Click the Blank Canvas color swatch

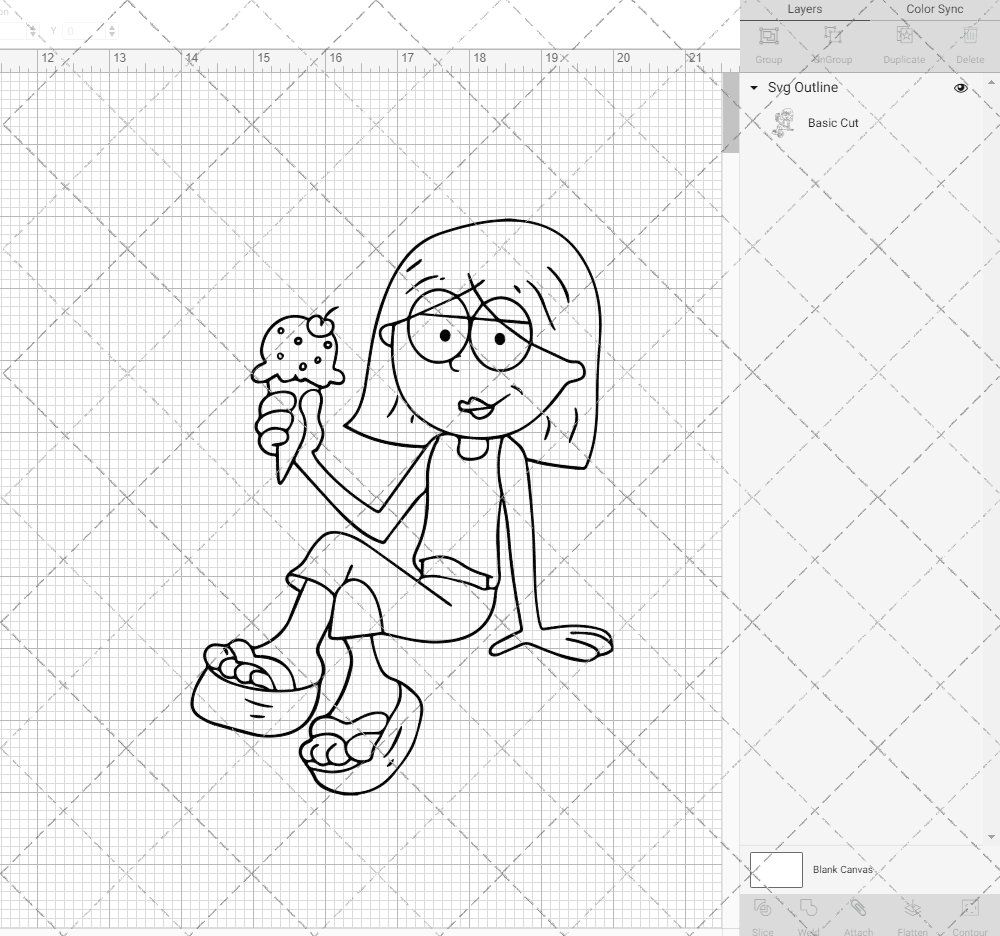pyautogui.click(x=776, y=870)
